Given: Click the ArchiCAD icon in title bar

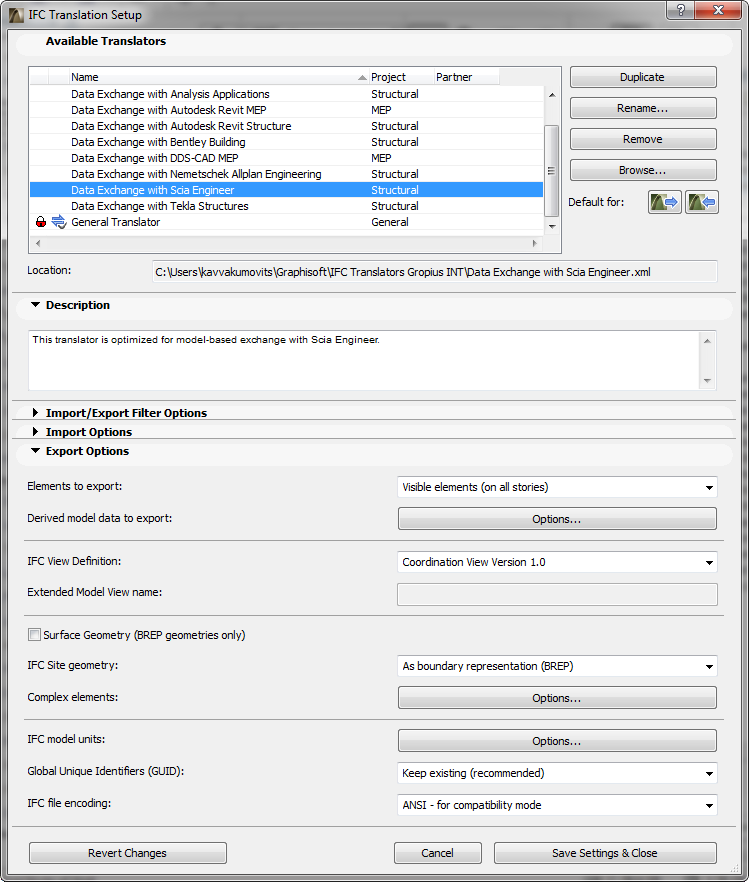Looking at the screenshot, I should (16, 15).
